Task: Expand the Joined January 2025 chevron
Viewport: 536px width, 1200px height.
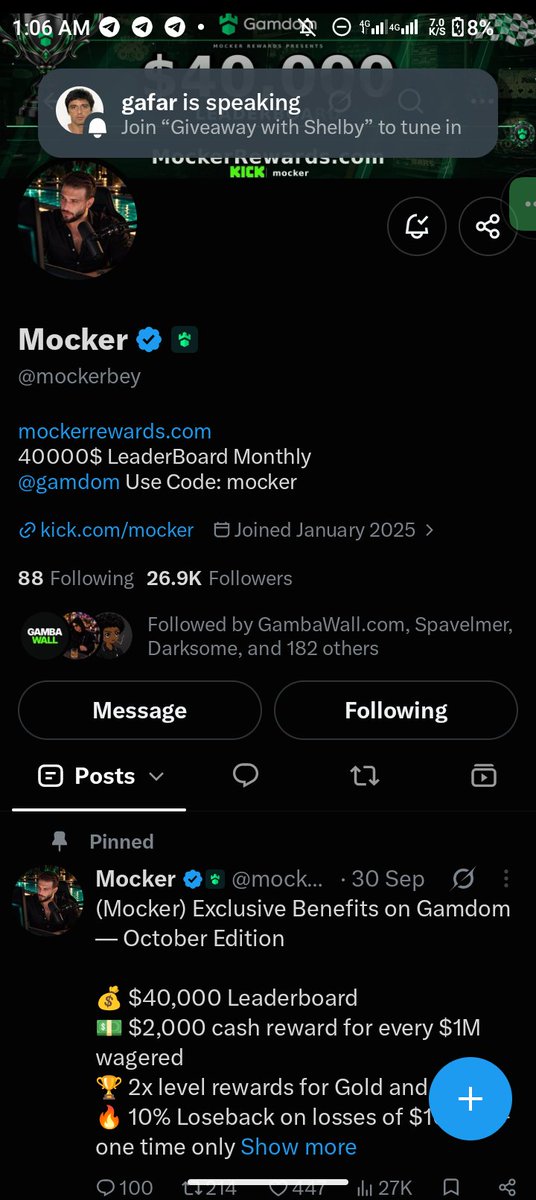Action: coord(430,530)
